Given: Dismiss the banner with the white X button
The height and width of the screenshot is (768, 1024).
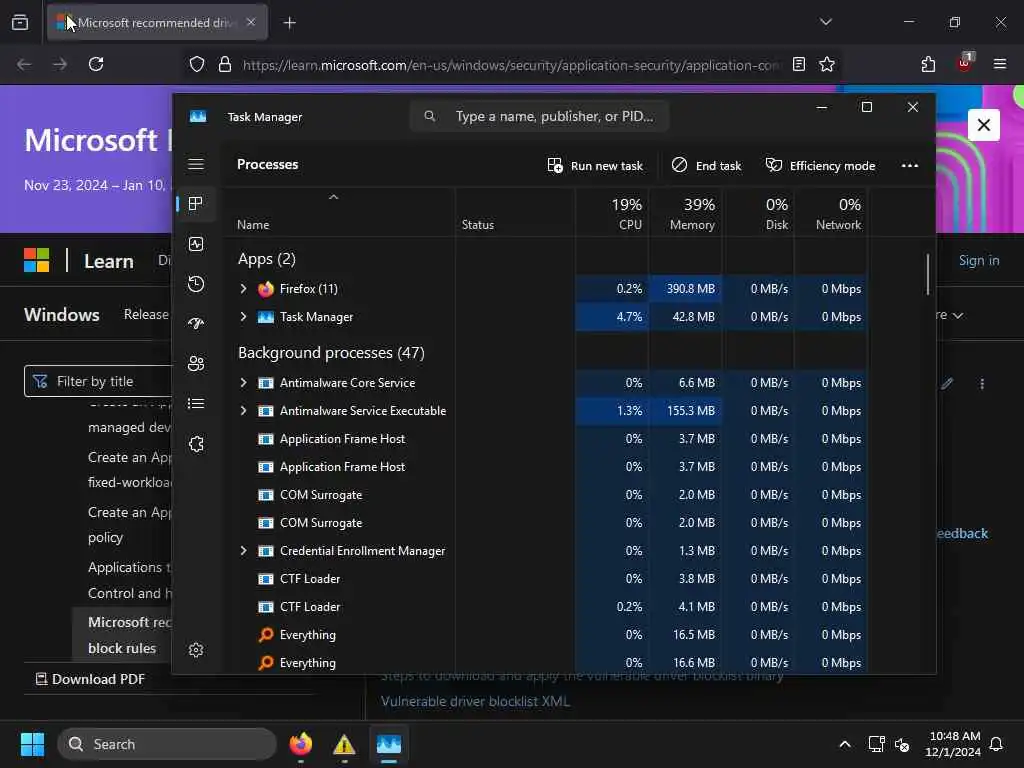Looking at the screenshot, I should (x=984, y=125).
